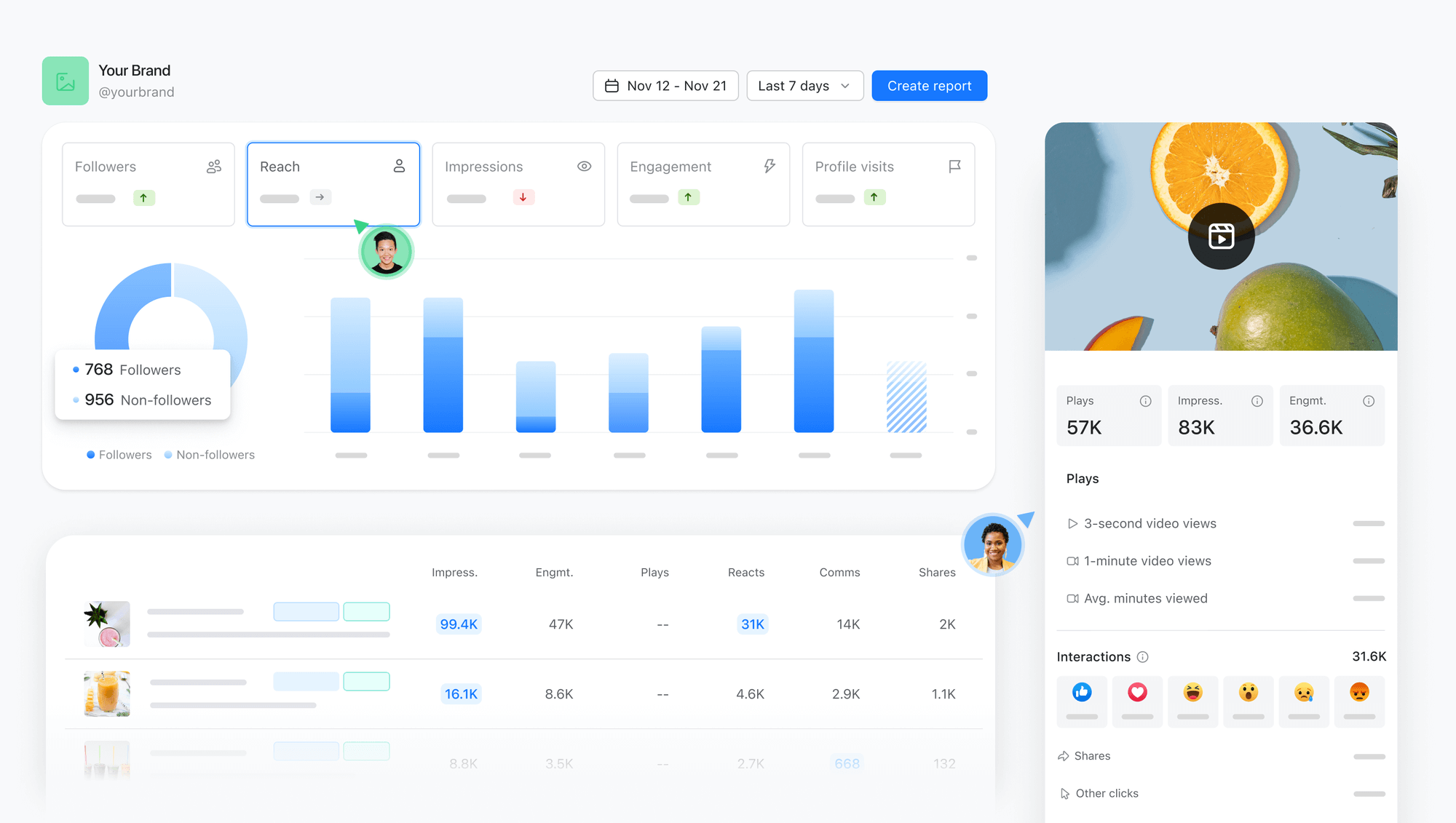Viewport: 1456px width, 823px height.
Task: Click the Reach metric icon
Action: point(399,166)
